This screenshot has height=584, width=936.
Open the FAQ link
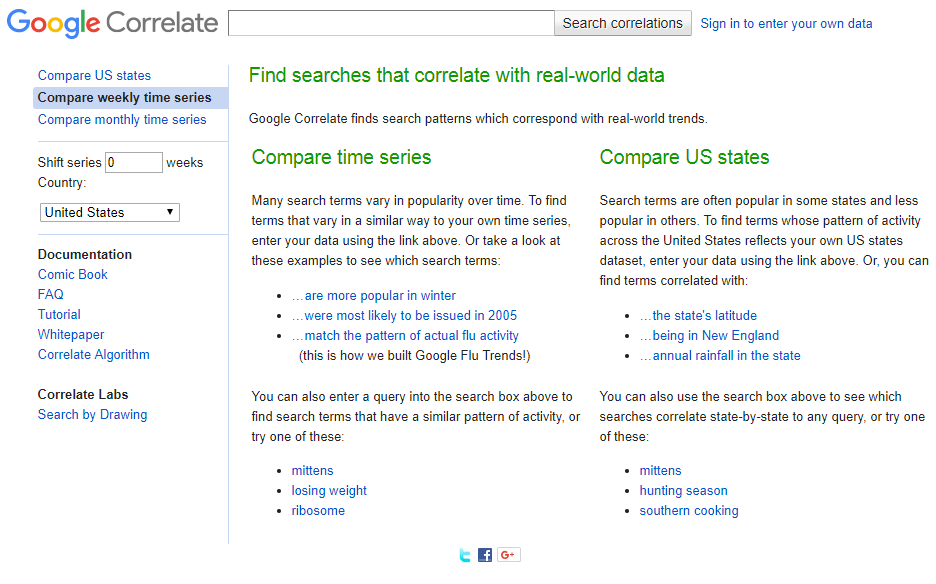coord(51,294)
